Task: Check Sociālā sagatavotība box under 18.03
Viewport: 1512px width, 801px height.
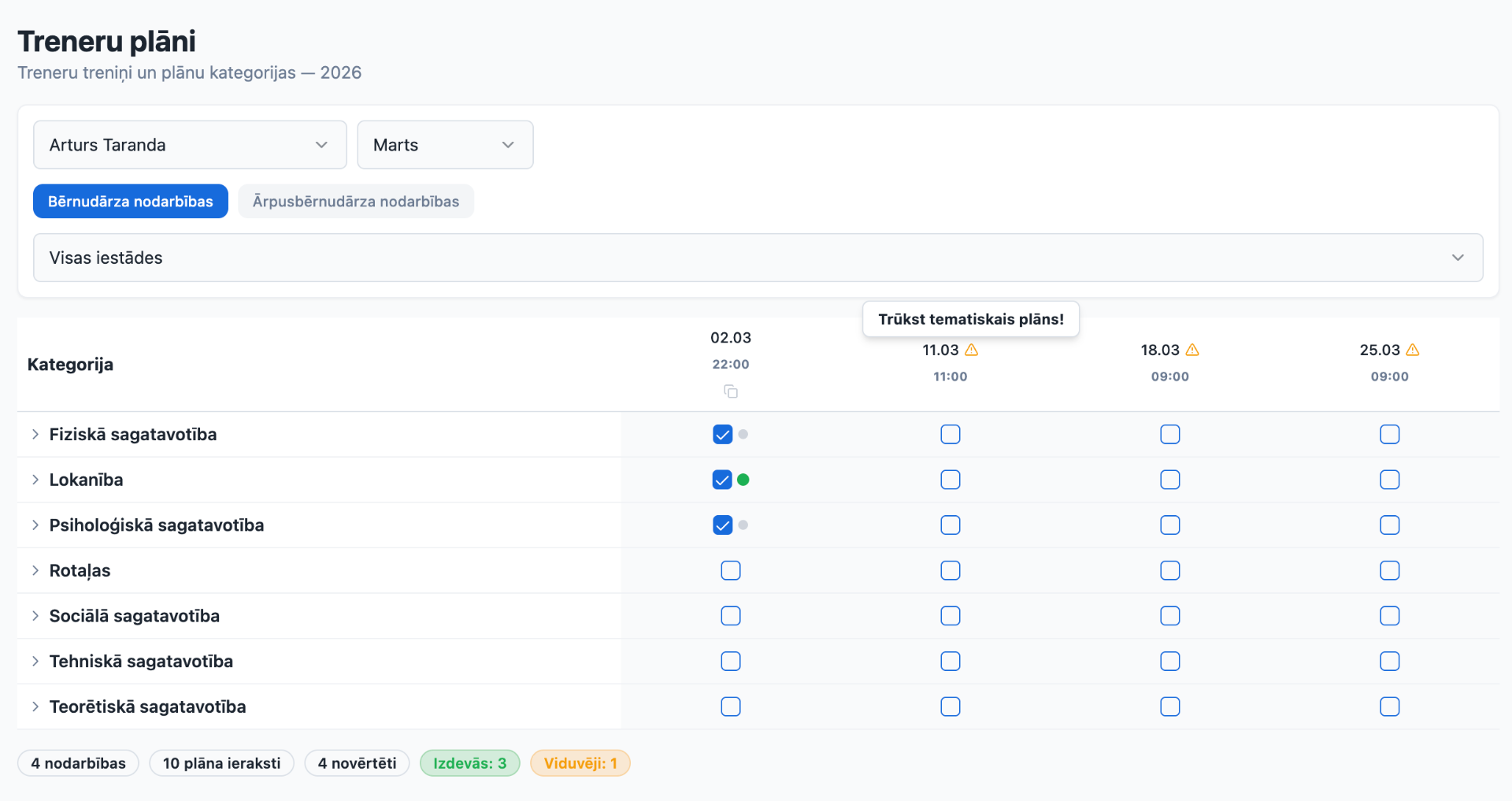Action: (1170, 616)
